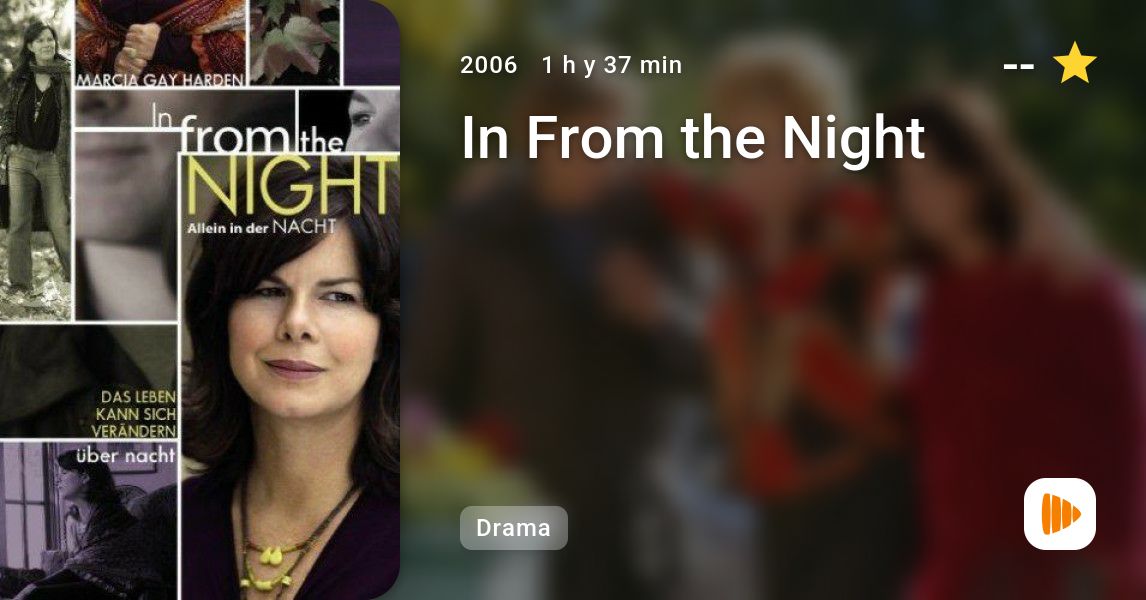Click the movie poster thumbnail
The image size is (1146, 600).
pyautogui.click(x=200, y=300)
